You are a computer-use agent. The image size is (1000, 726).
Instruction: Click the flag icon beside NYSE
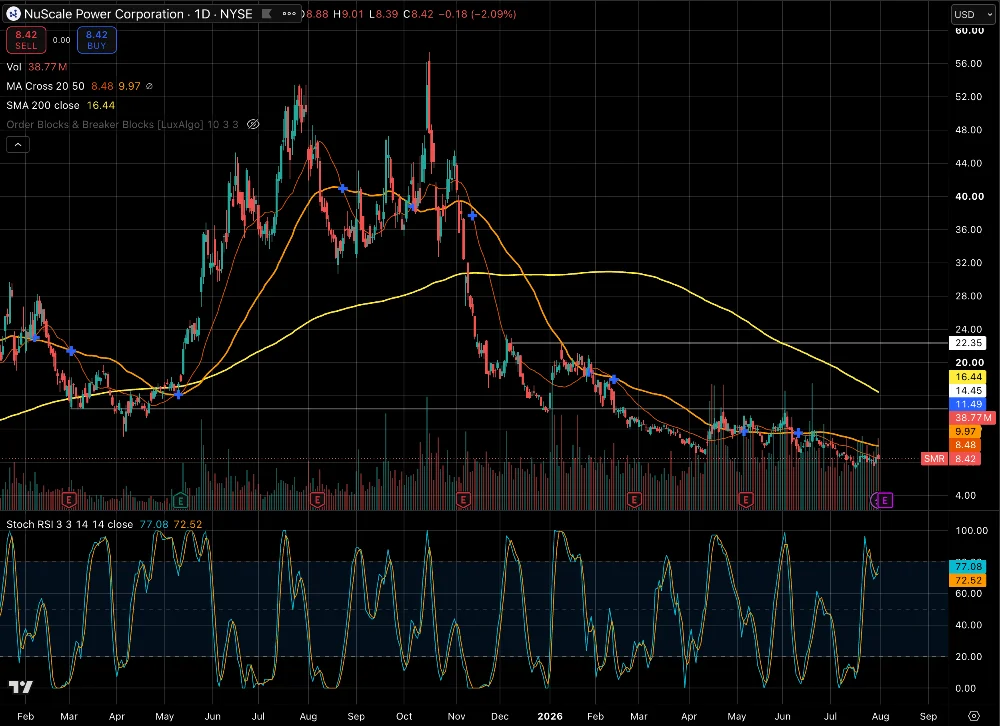click(x=267, y=13)
